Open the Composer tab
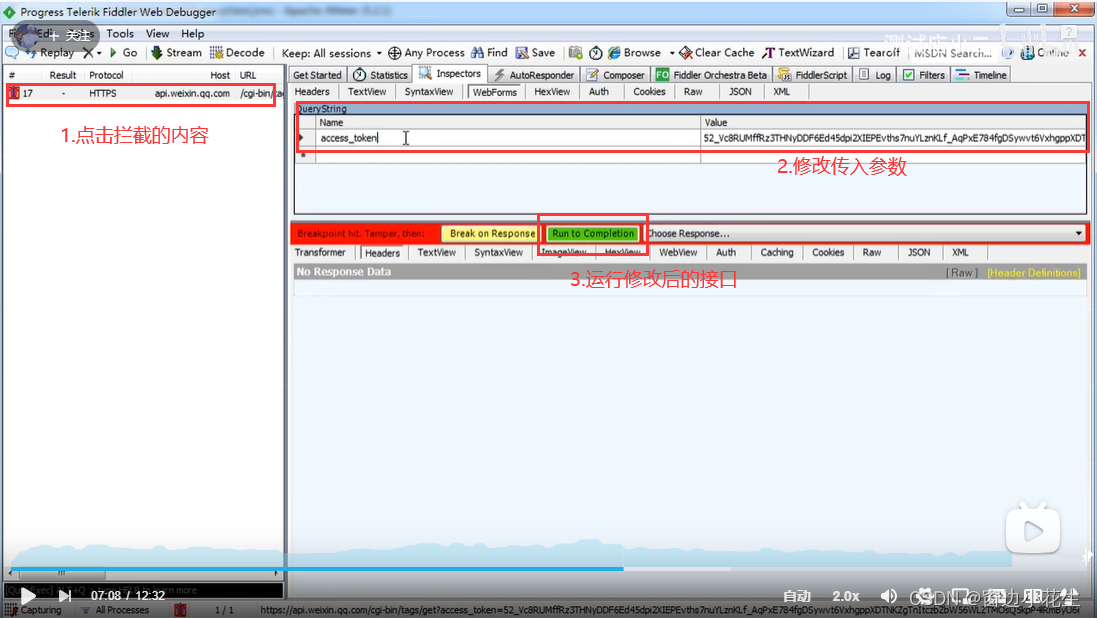The height and width of the screenshot is (618, 1097). [x=615, y=75]
